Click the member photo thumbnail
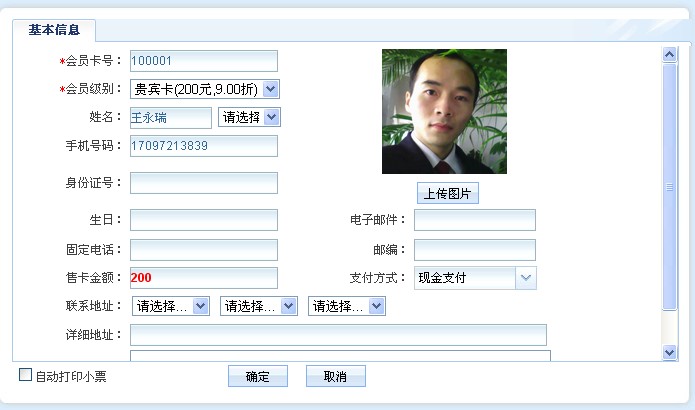 pyautogui.click(x=444, y=111)
